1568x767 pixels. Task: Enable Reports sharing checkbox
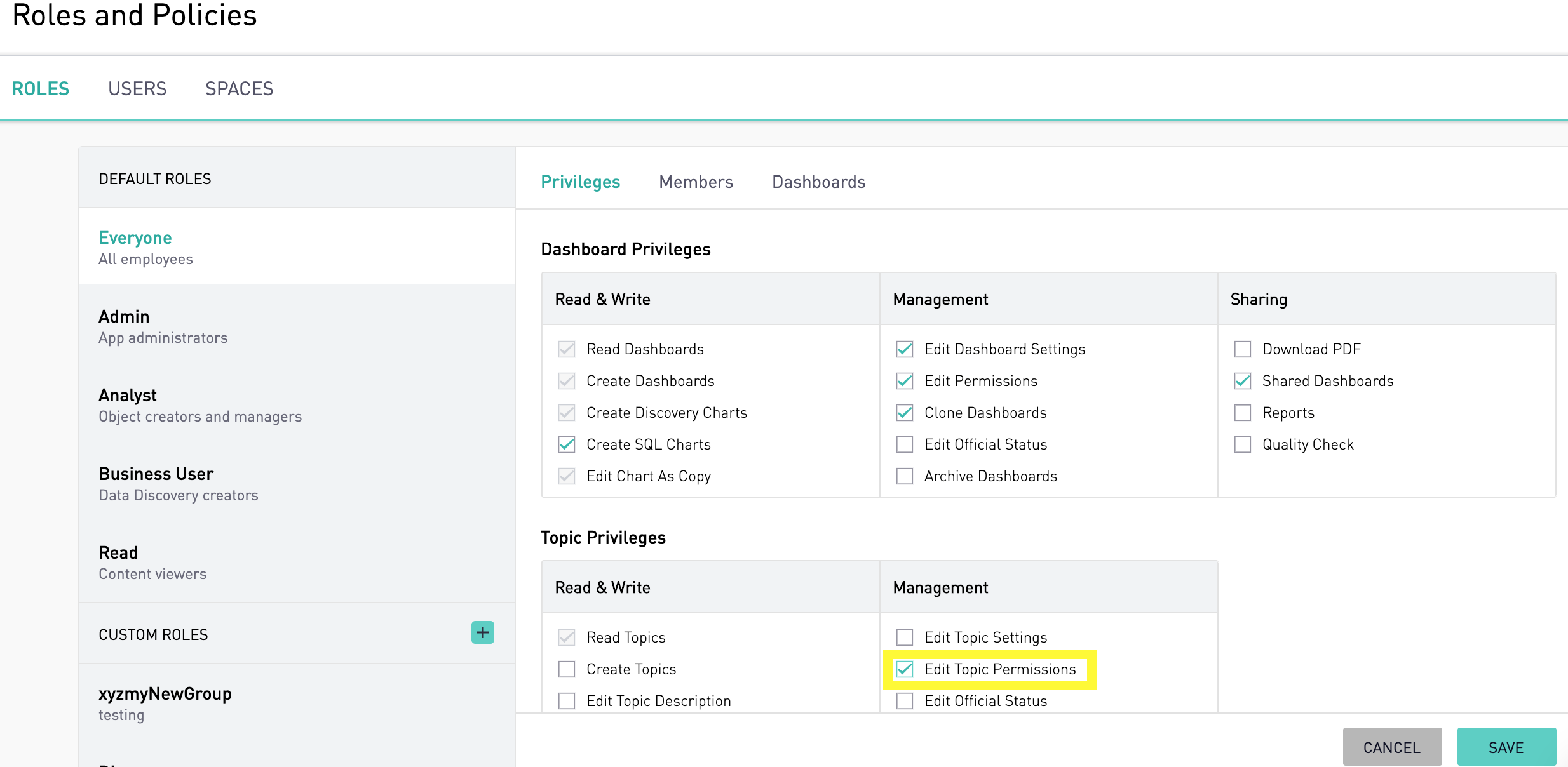tap(1243, 413)
